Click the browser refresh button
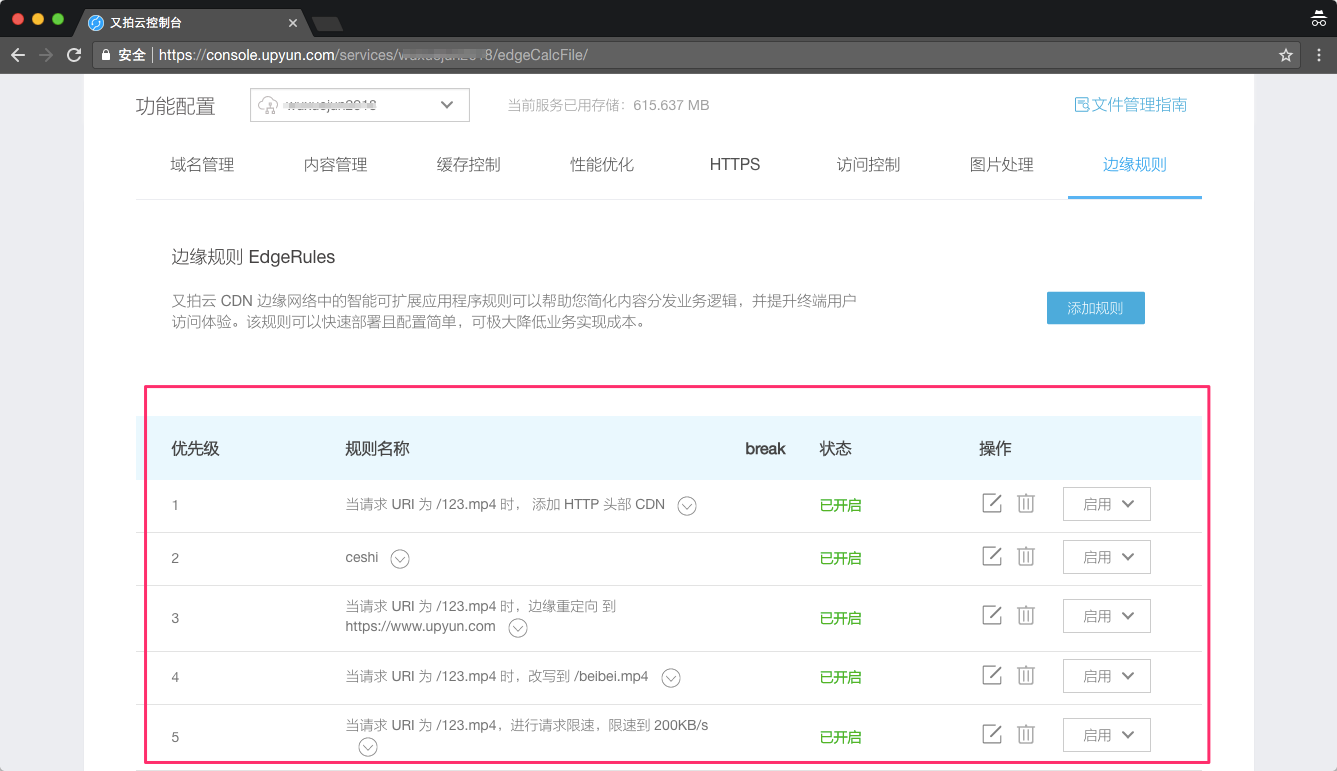The image size is (1337, 771). pos(73,55)
